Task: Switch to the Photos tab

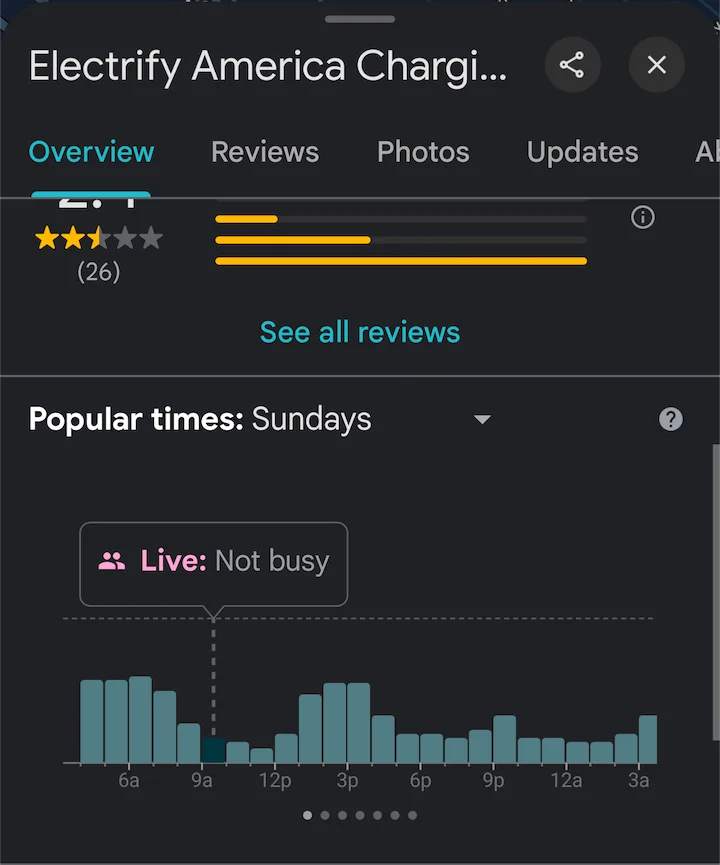Action: [423, 152]
